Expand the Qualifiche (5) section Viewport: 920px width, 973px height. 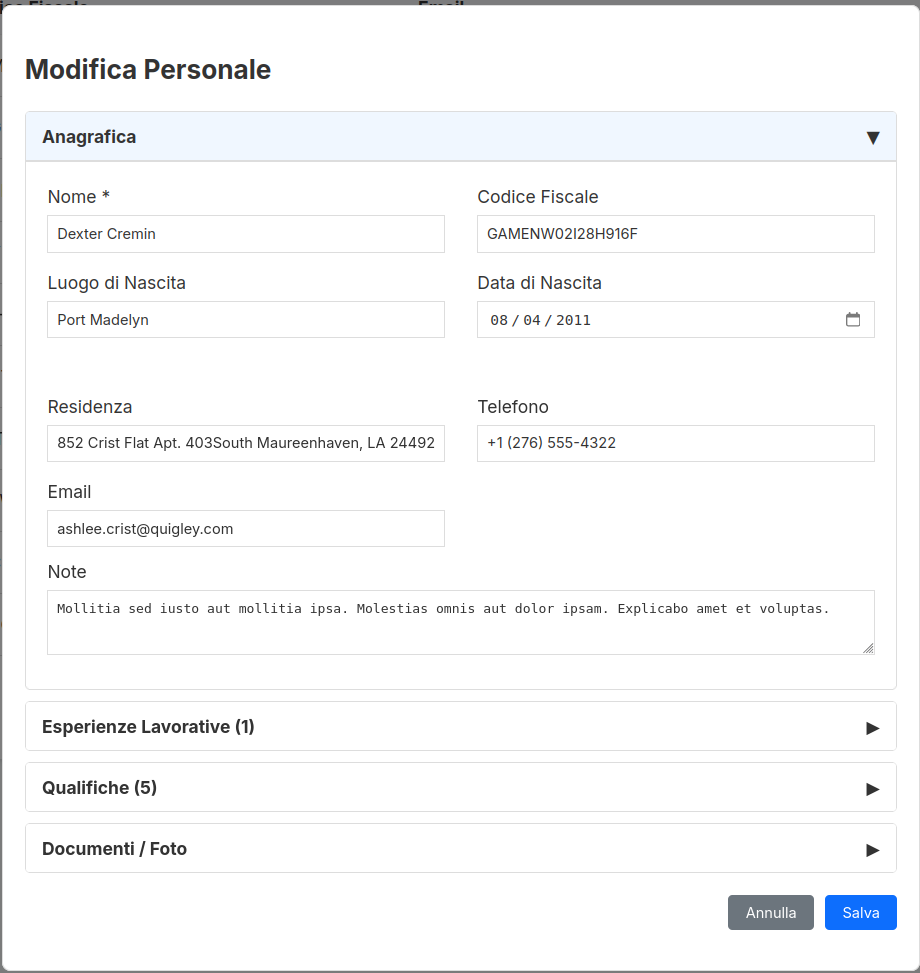pyautogui.click(x=100, y=788)
